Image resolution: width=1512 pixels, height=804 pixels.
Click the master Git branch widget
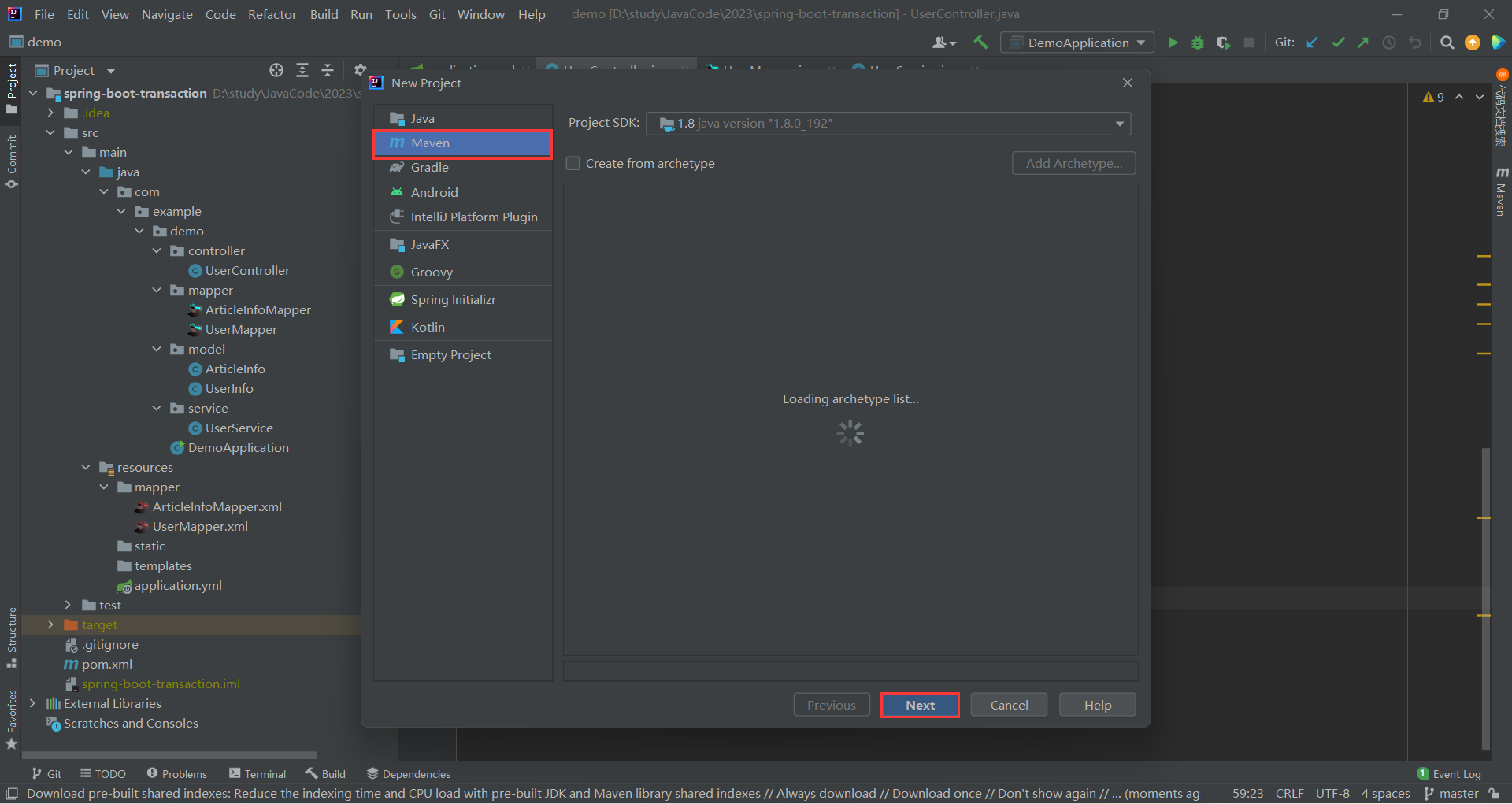1451,794
